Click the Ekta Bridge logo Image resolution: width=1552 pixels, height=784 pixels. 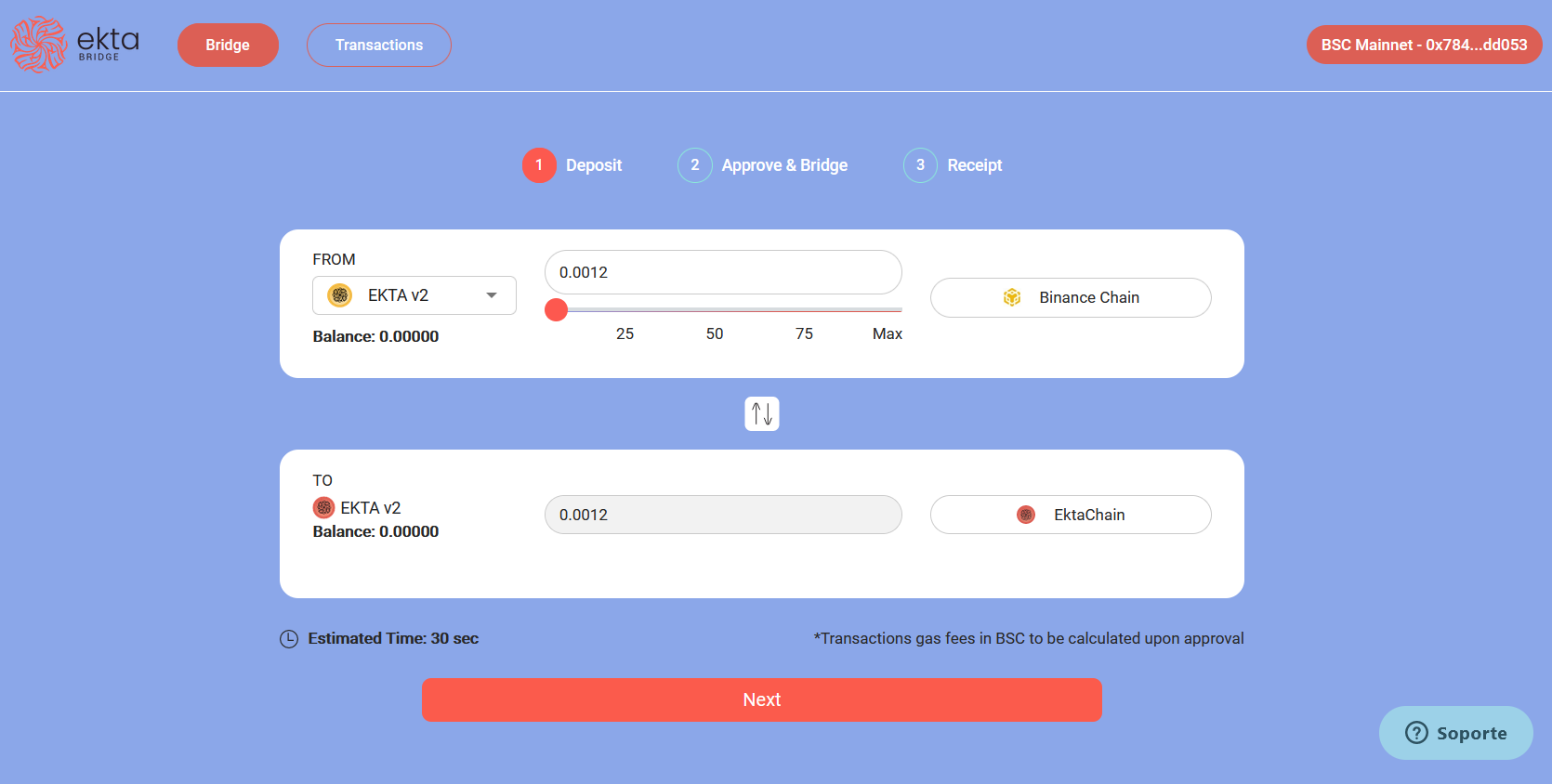click(x=75, y=45)
